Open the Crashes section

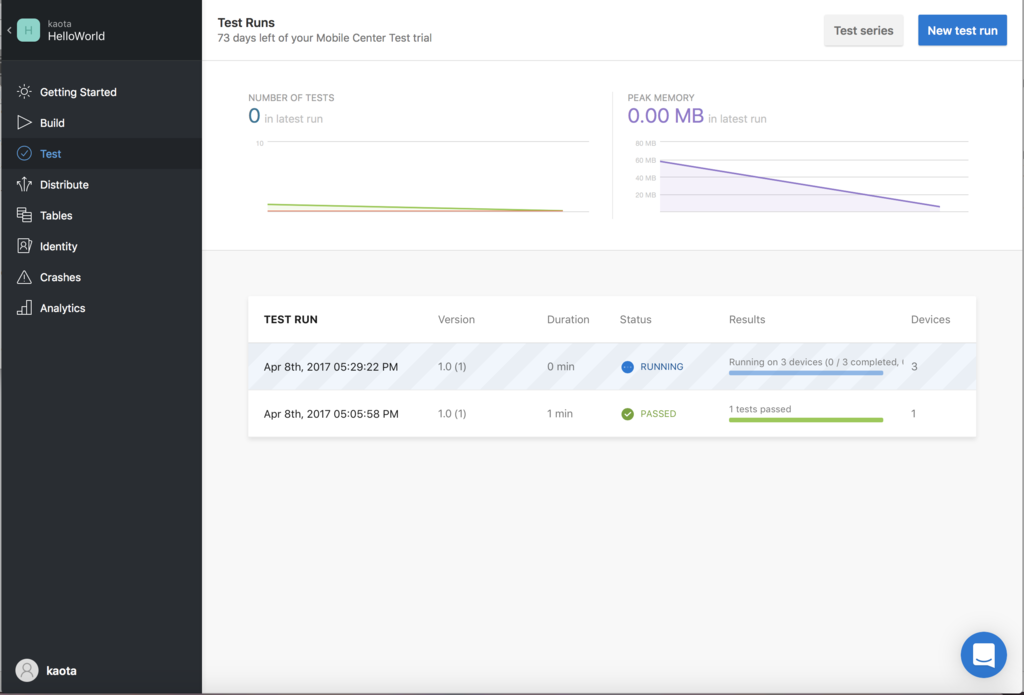coord(101,277)
